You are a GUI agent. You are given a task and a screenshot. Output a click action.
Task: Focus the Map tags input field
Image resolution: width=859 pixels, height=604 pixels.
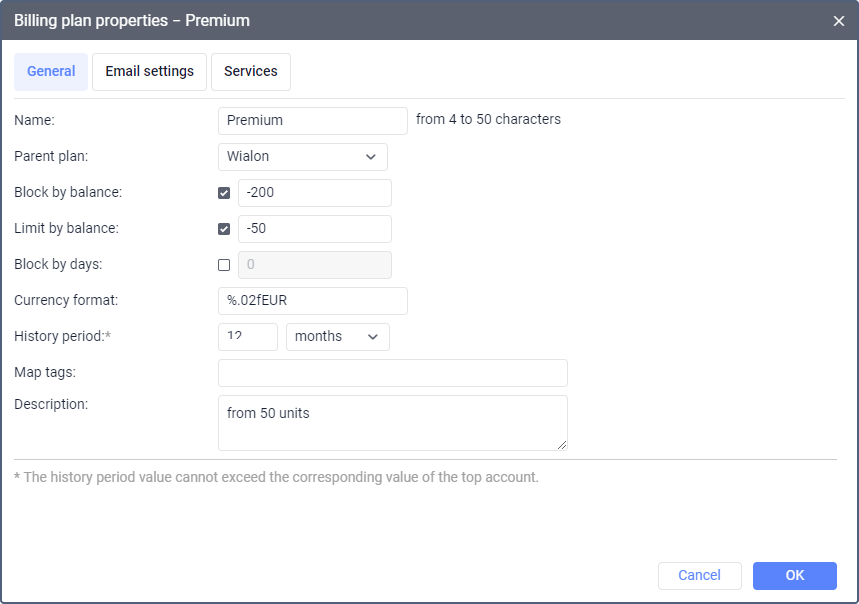(x=392, y=373)
